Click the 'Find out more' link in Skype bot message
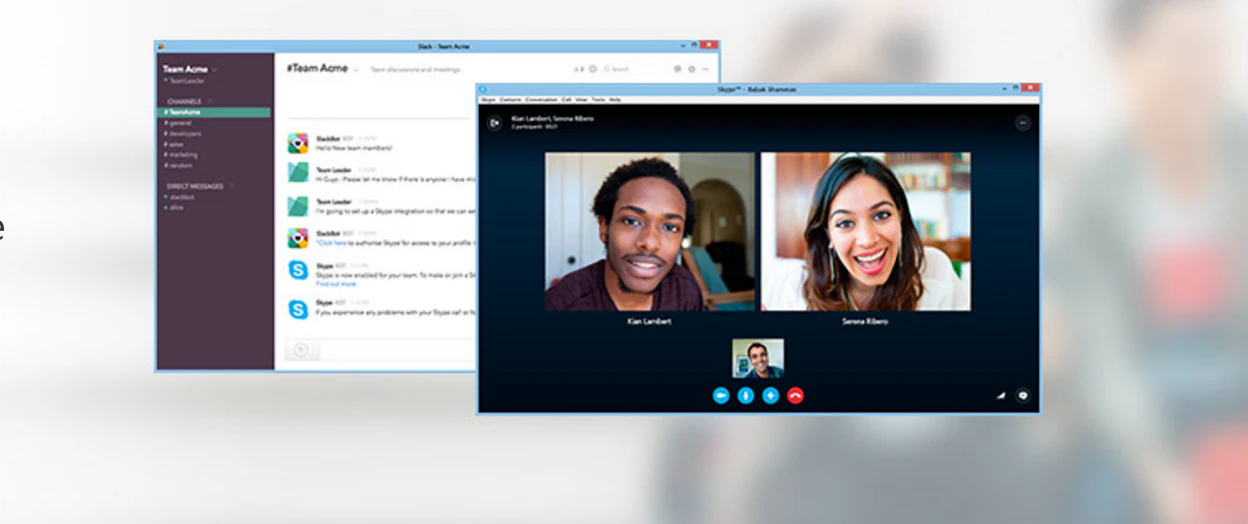 coord(336,284)
